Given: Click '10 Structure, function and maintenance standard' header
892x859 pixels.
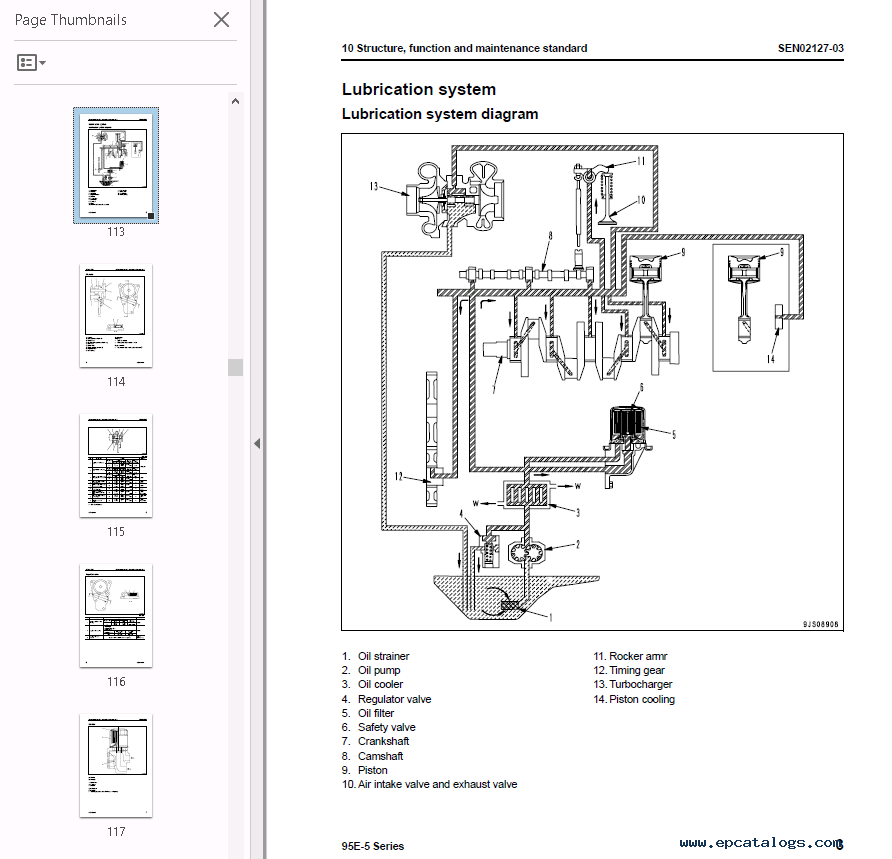Looking at the screenshot, I should (x=464, y=48).
